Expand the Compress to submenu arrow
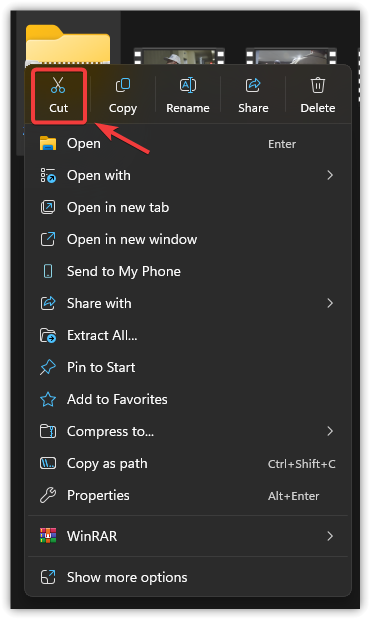370x619 pixels. click(330, 431)
